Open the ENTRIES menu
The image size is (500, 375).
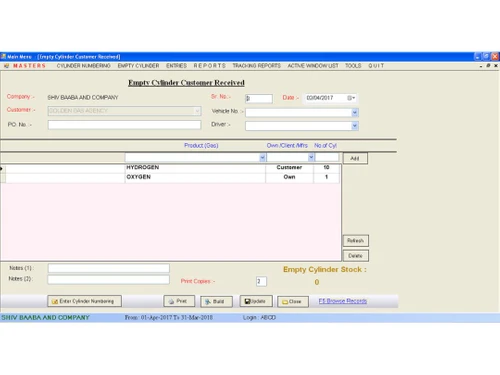point(176,66)
